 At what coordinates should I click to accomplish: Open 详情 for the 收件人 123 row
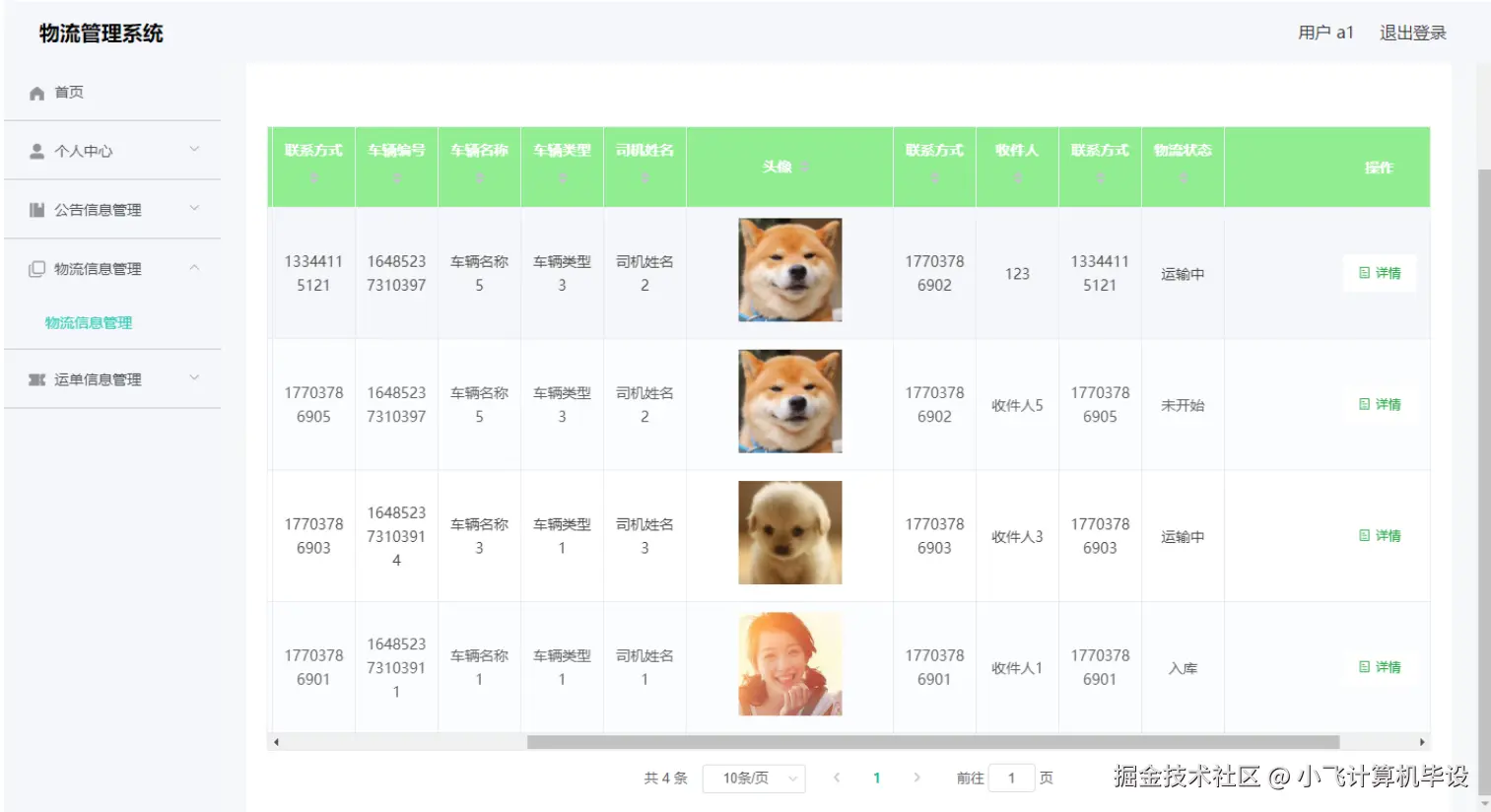pyautogui.click(x=1380, y=273)
